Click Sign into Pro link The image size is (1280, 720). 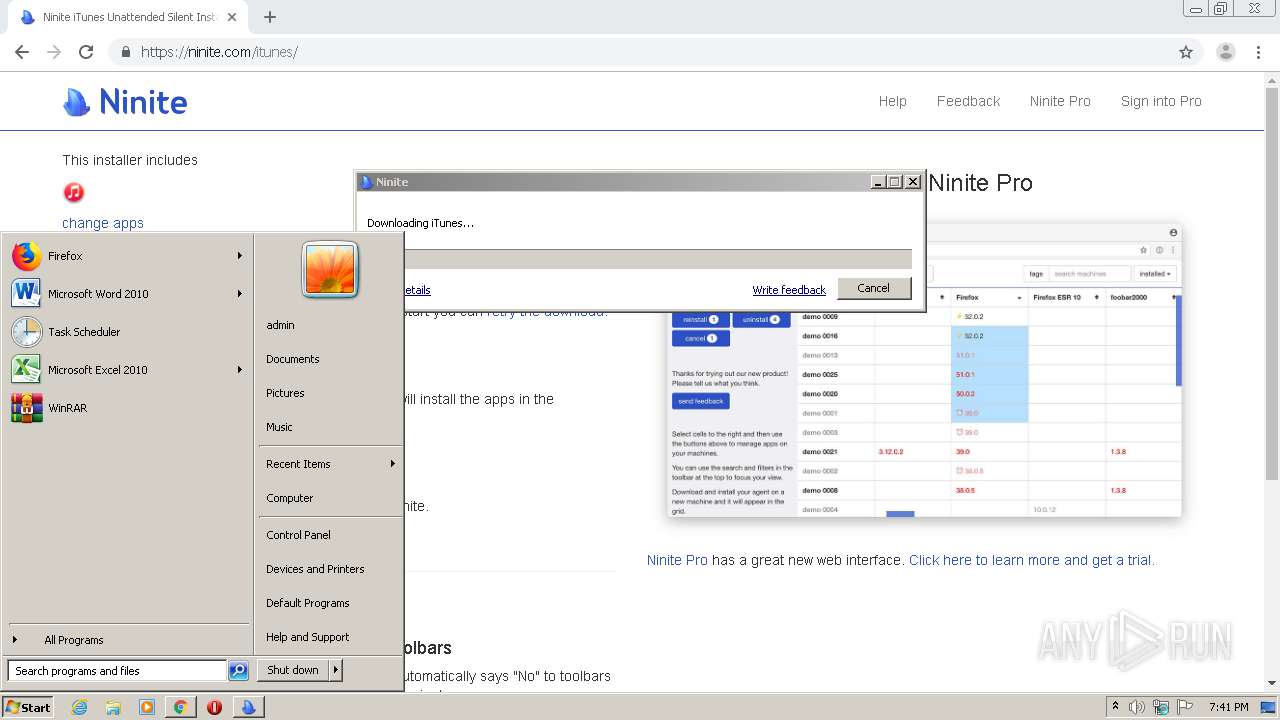tap(1161, 101)
